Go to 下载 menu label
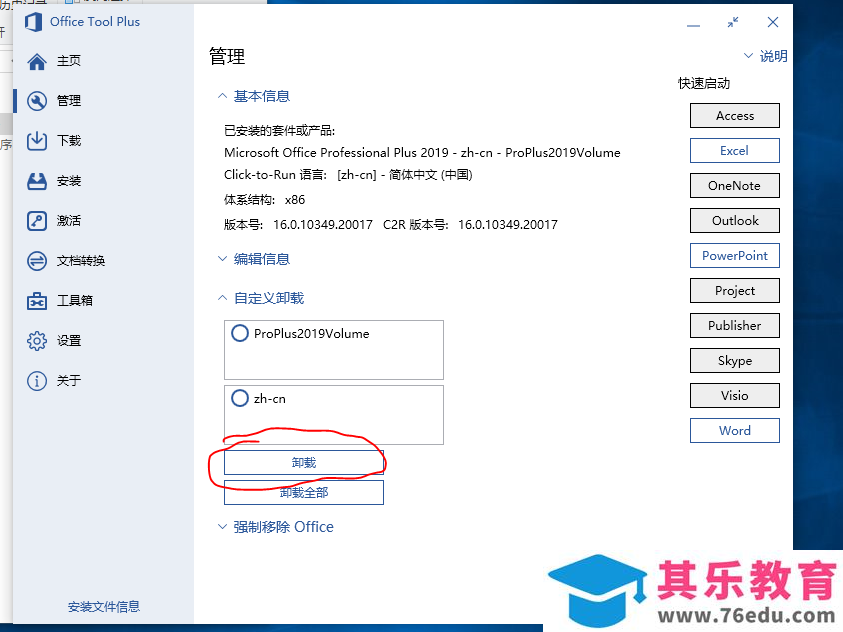The height and width of the screenshot is (632, 843). (x=69, y=141)
